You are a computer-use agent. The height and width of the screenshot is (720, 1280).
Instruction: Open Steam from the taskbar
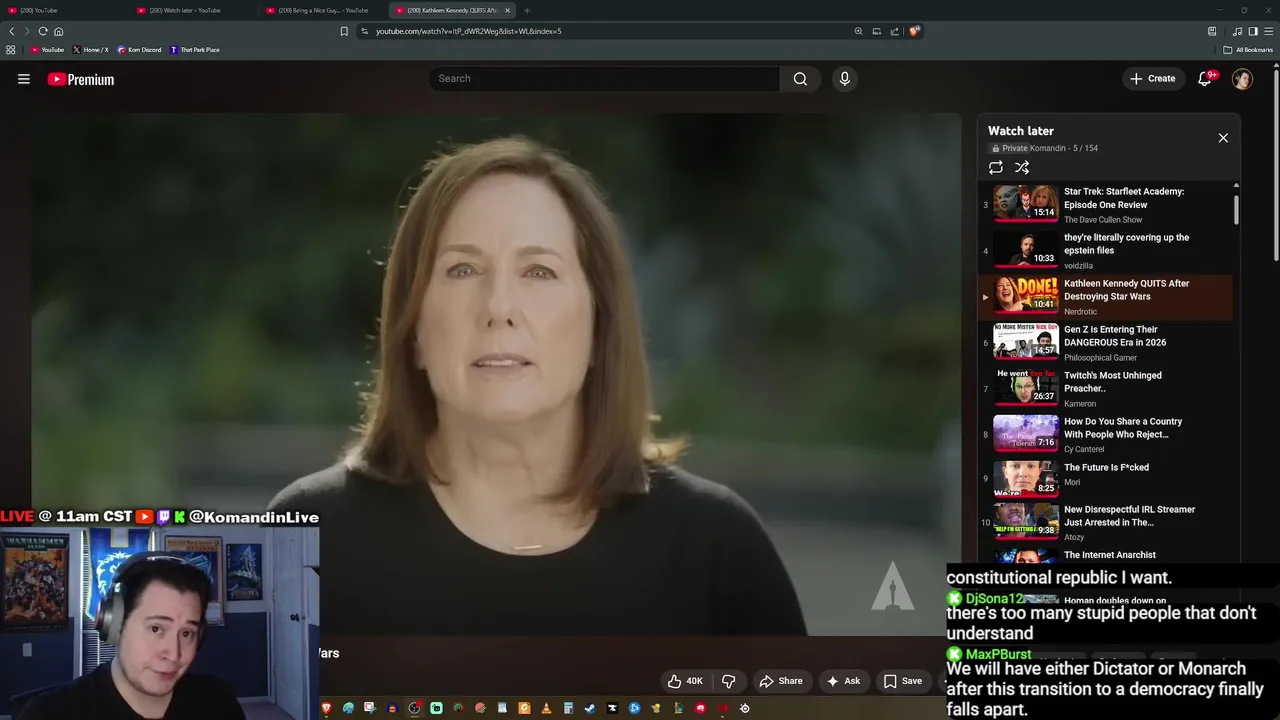pyautogui.click(x=590, y=708)
